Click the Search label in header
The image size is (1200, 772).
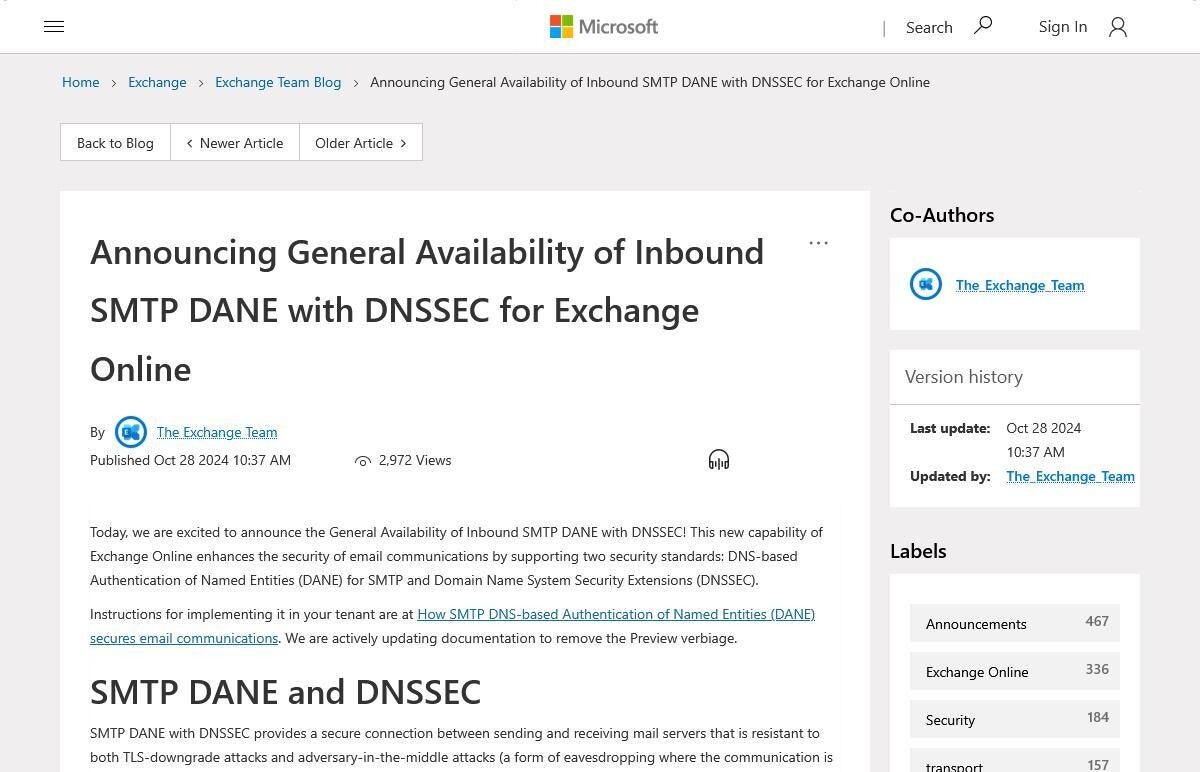pyautogui.click(x=929, y=27)
